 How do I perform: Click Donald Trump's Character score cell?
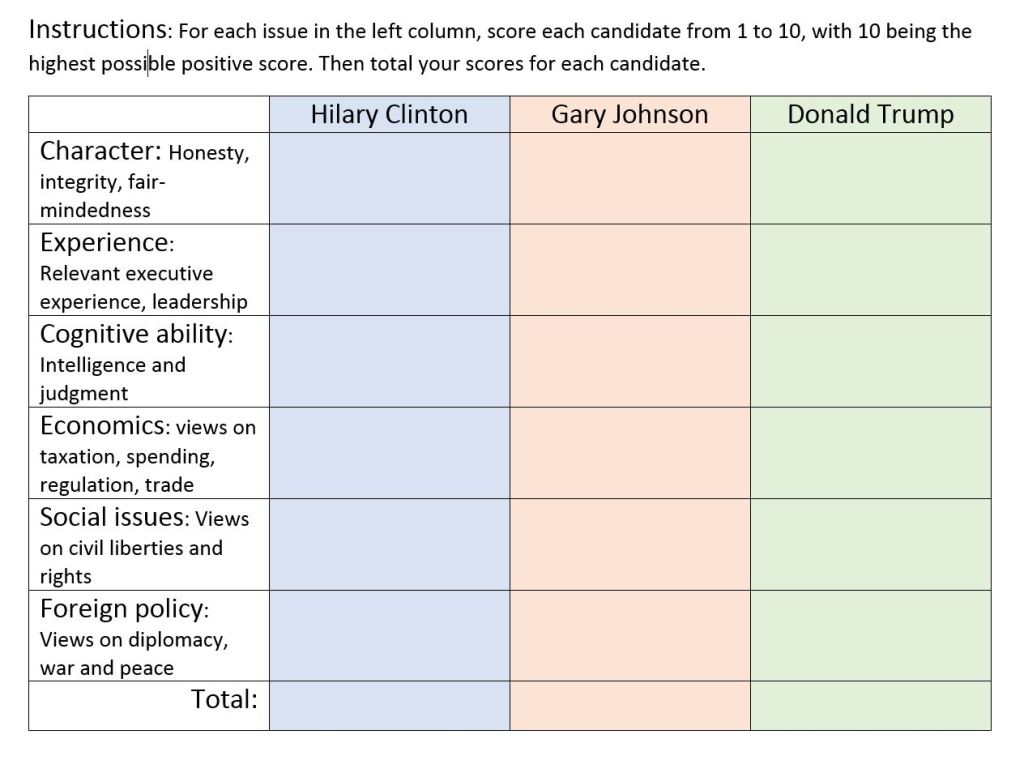click(871, 178)
